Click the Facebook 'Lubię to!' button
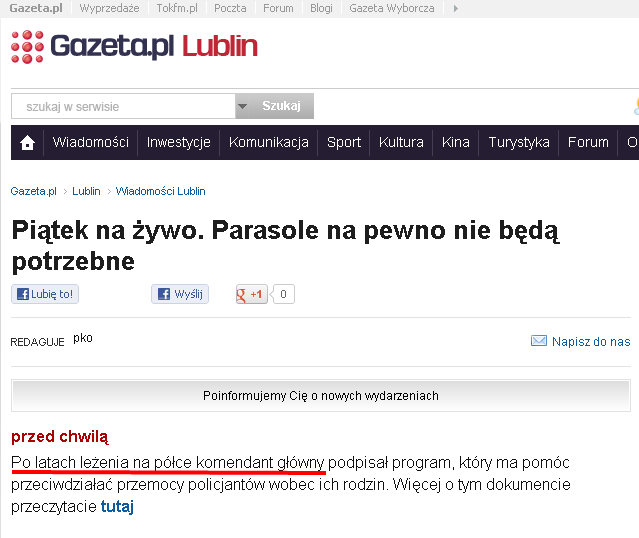The image size is (639, 538). click(x=45, y=294)
